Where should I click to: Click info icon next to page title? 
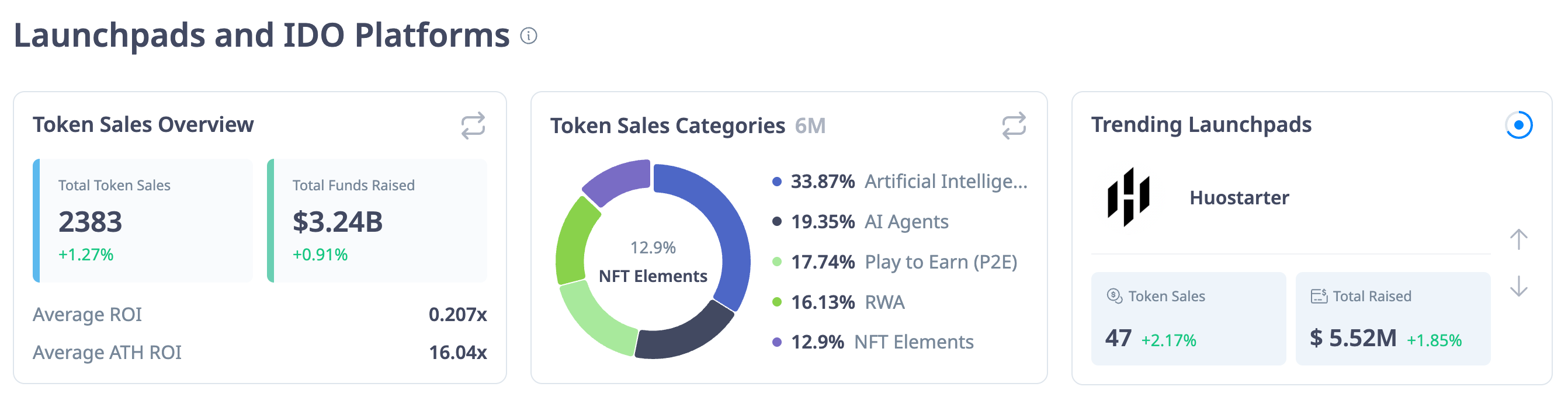pos(528,36)
